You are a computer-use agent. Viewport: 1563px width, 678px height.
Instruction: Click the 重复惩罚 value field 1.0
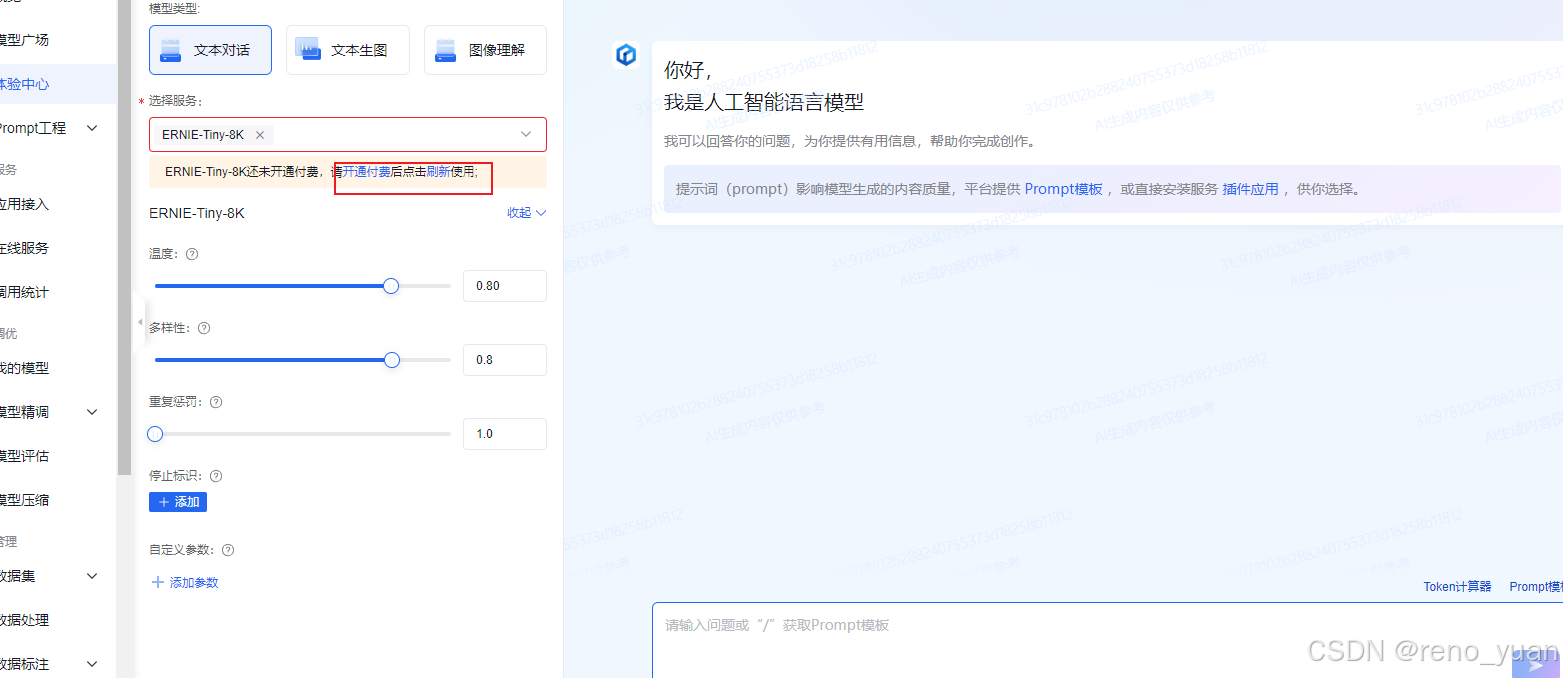point(505,434)
